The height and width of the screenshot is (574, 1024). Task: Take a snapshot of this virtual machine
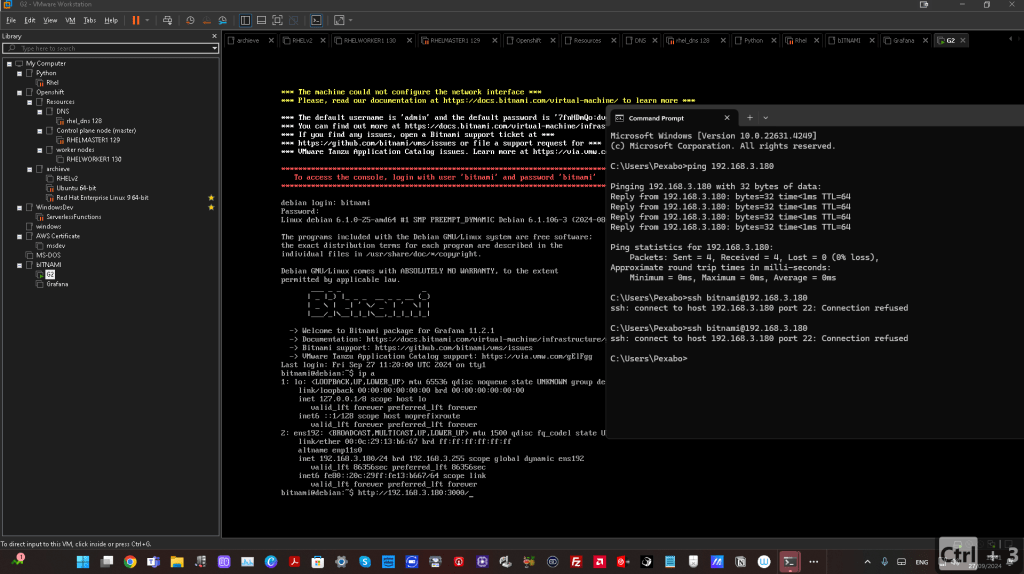tap(190, 20)
